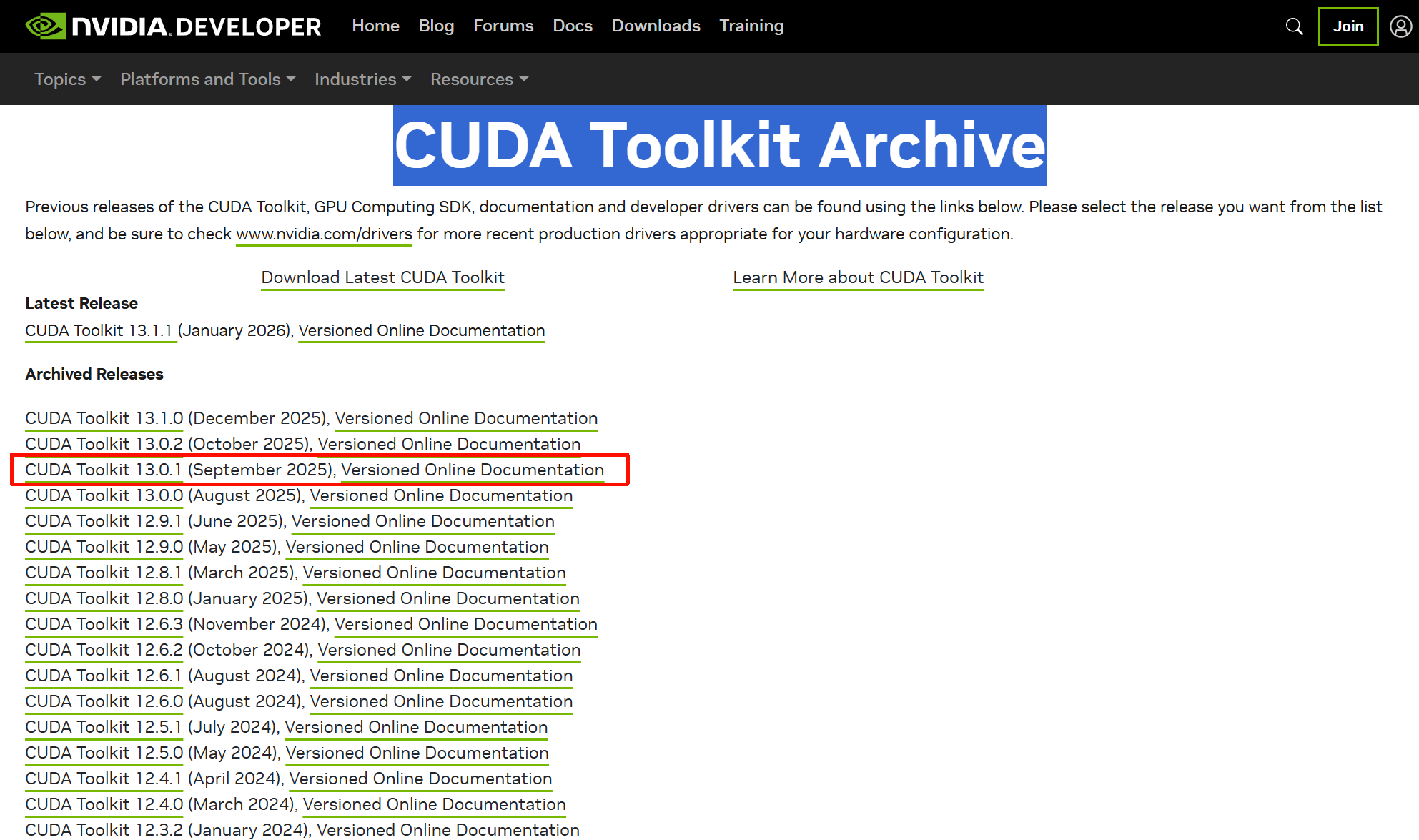Open CUDA Toolkit 13.0.2 link

(104, 445)
